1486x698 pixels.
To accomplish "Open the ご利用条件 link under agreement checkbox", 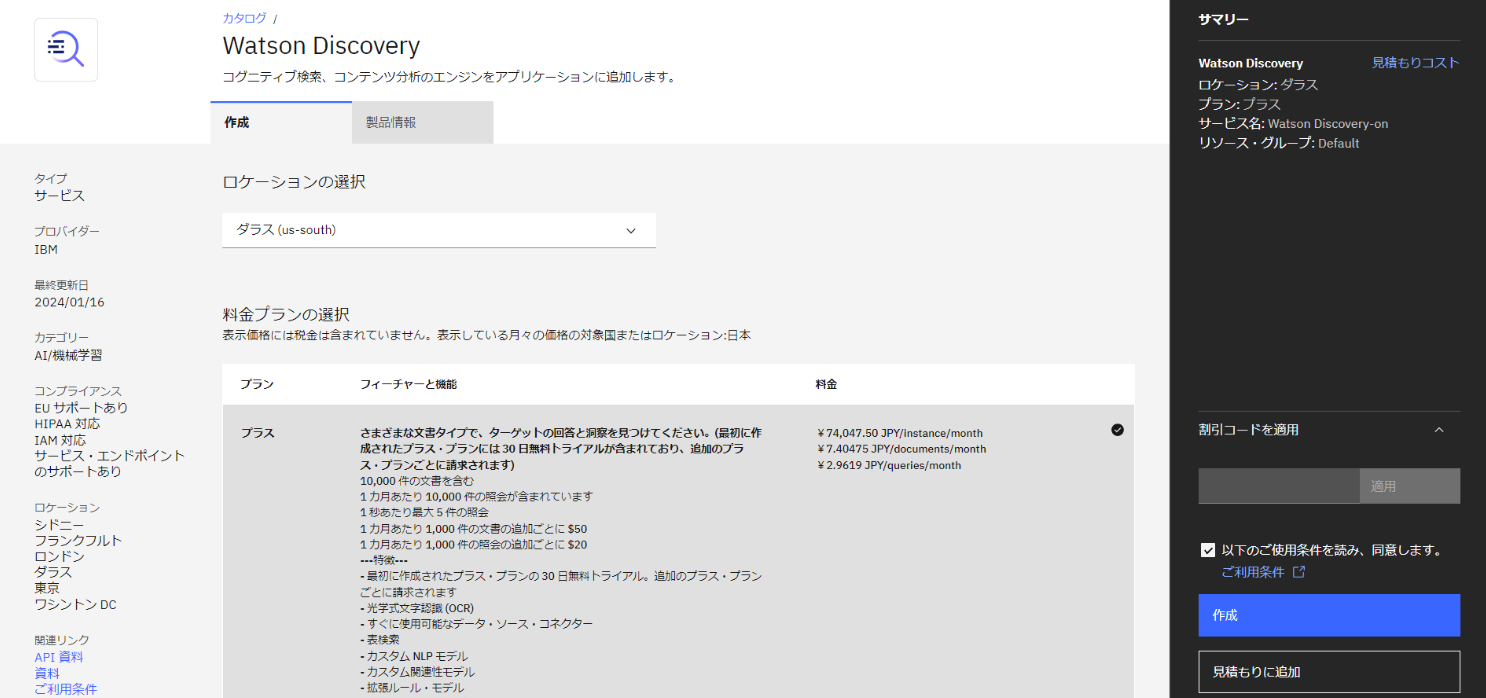I will pos(1251,573).
